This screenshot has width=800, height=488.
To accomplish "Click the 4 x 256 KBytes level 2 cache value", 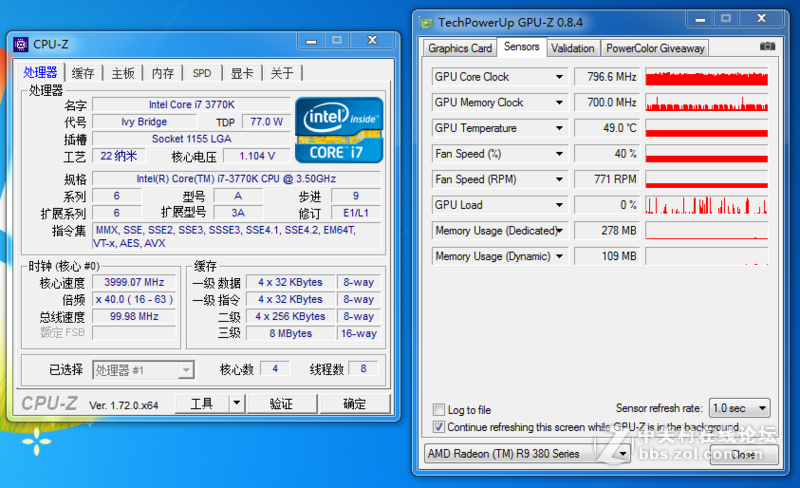I will click(x=290, y=316).
